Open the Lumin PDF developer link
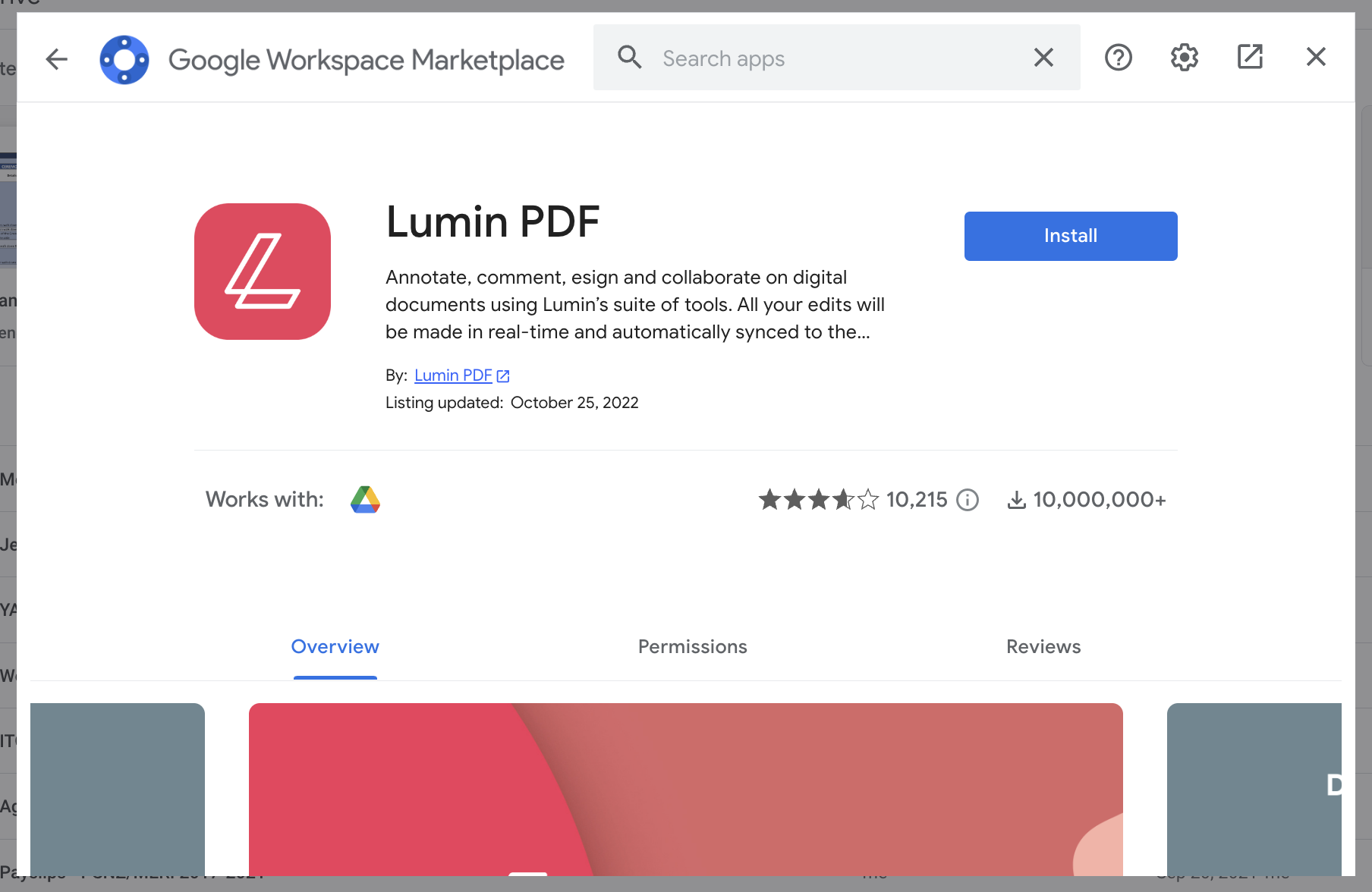Image resolution: width=1372 pixels, height=892 pixels. pos(453,375)
